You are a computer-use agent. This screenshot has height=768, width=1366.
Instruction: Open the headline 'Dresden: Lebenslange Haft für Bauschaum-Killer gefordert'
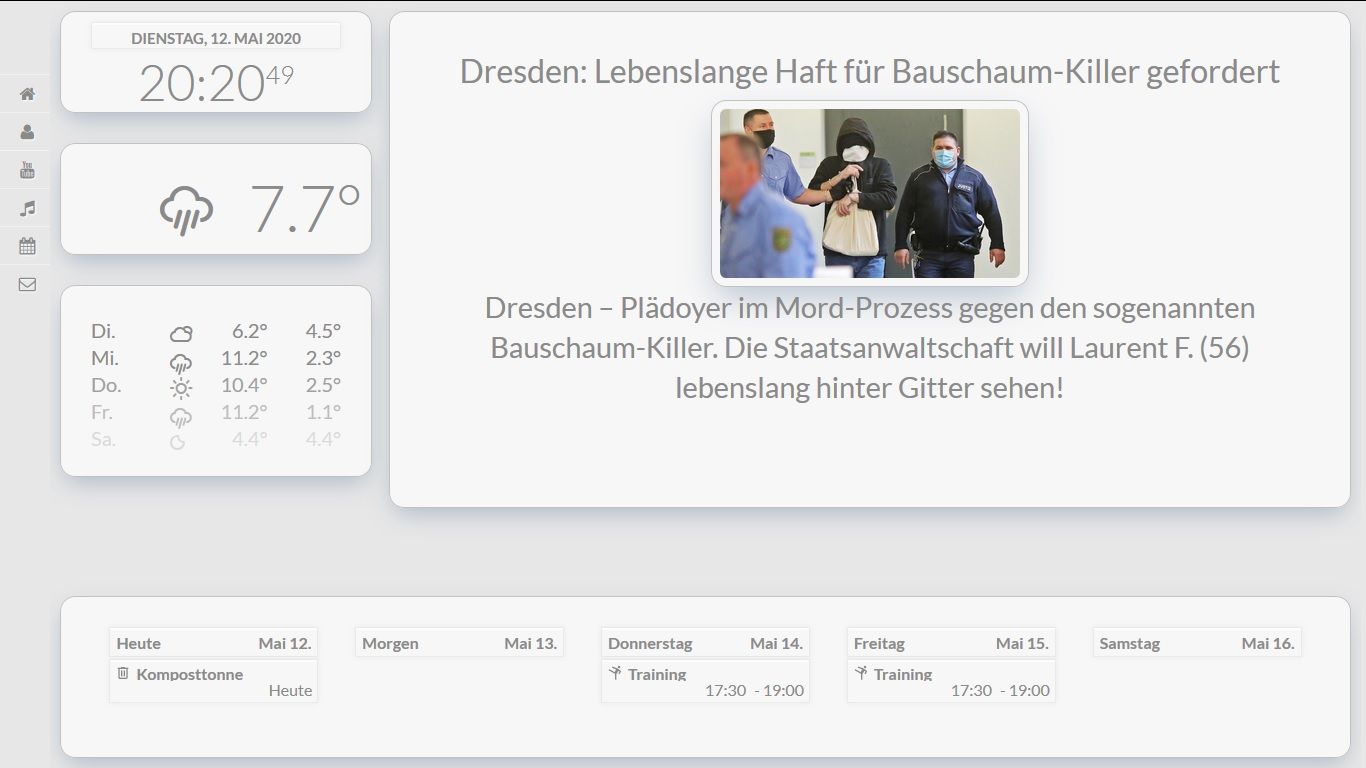[870, 72]
